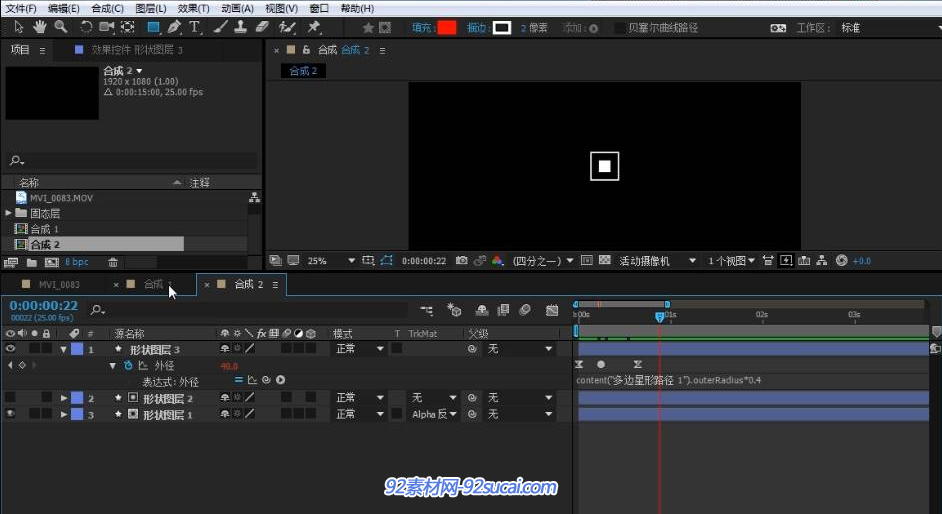Show 形状图层 2 by toggling its visibility box

(11, 398)
